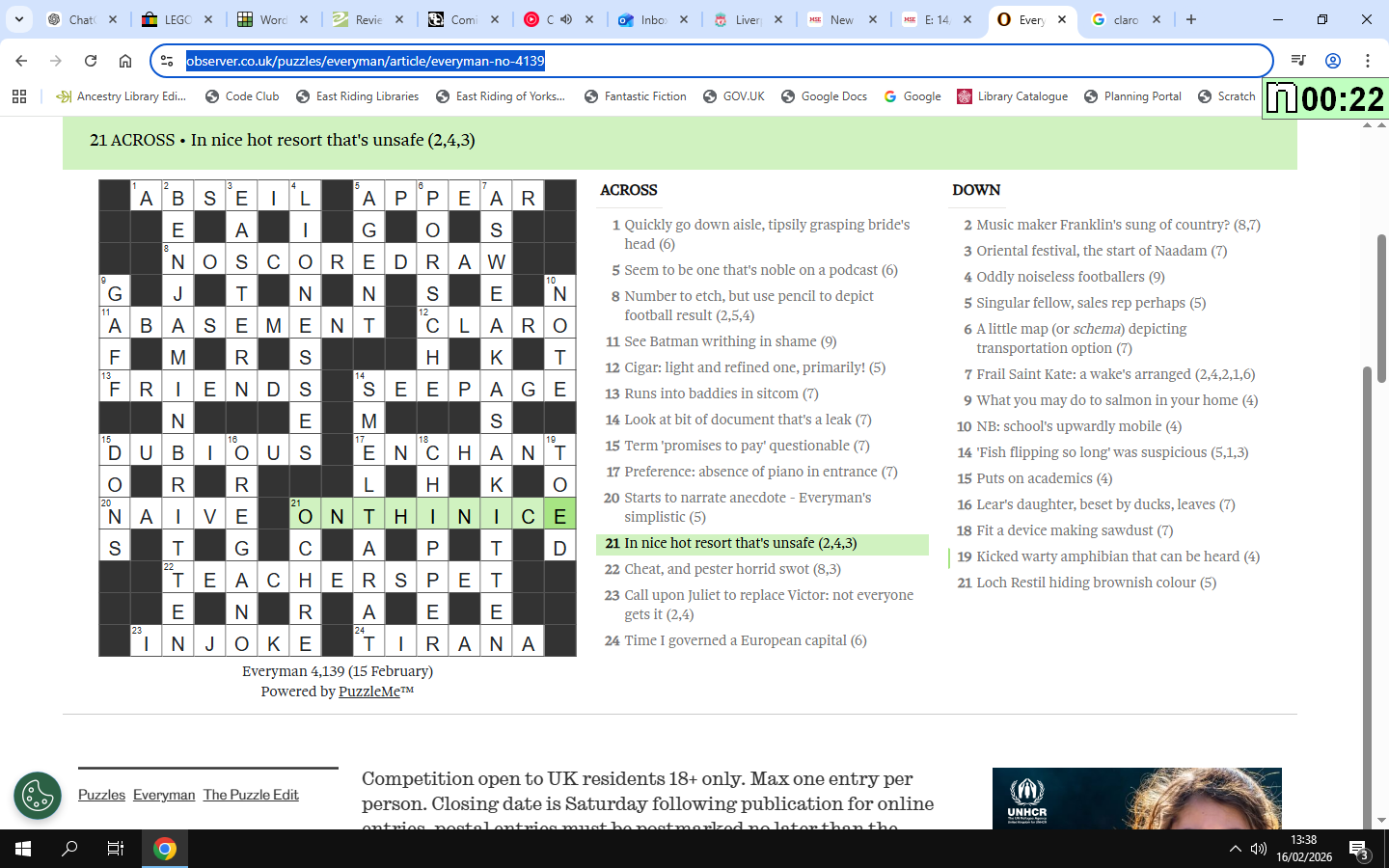Screen dimensions: 1389x868
Task: Open the Chrome profile icon
Action: pyautogui.click(x=1333, y=61)
